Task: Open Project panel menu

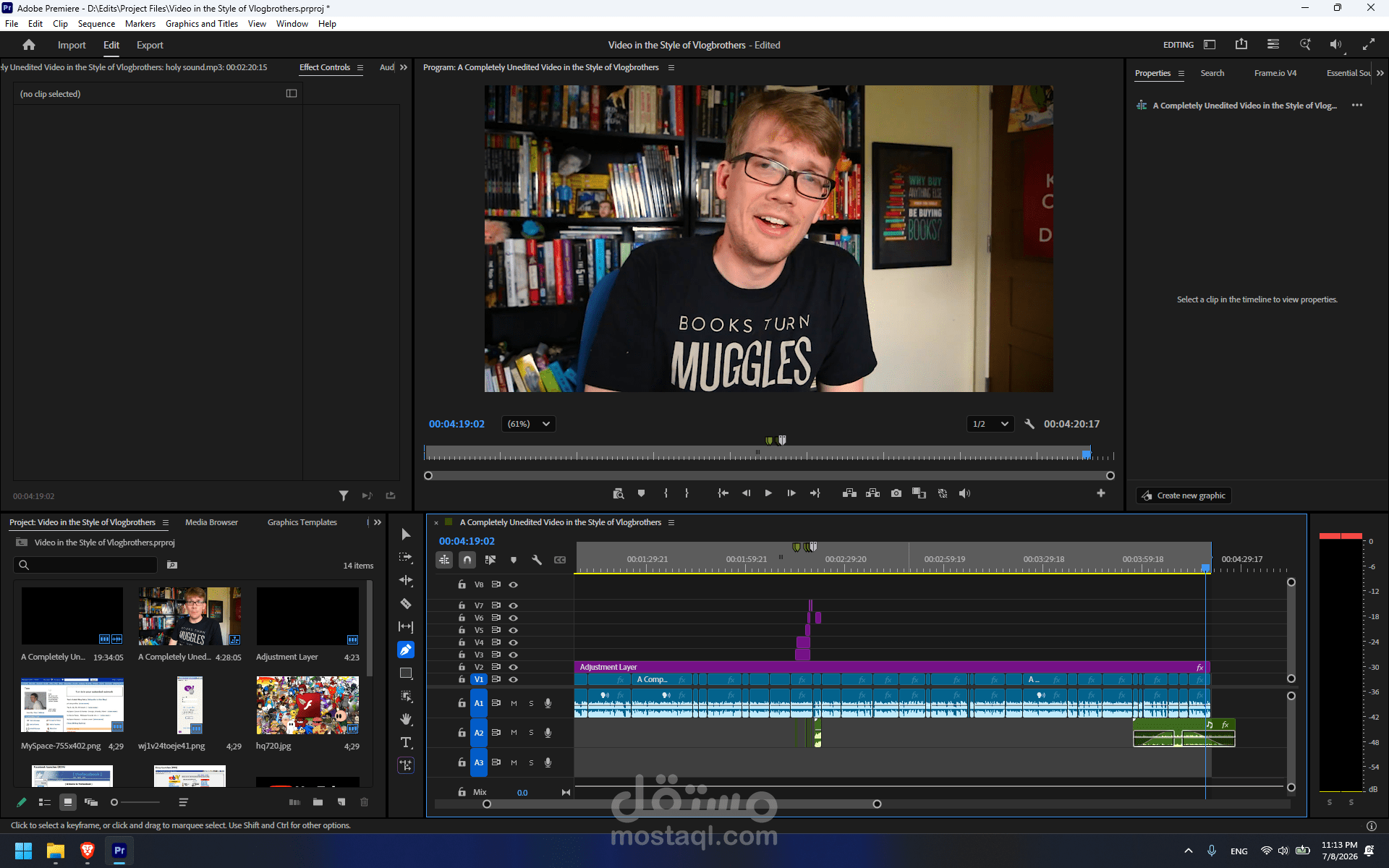Action: coord(166,522)
